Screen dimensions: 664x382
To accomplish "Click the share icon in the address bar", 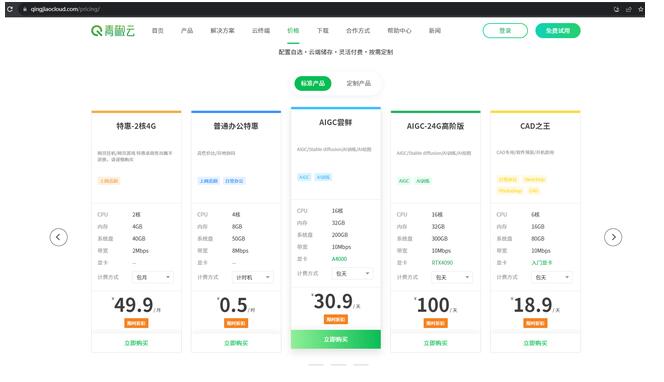I will click(628, 9).
